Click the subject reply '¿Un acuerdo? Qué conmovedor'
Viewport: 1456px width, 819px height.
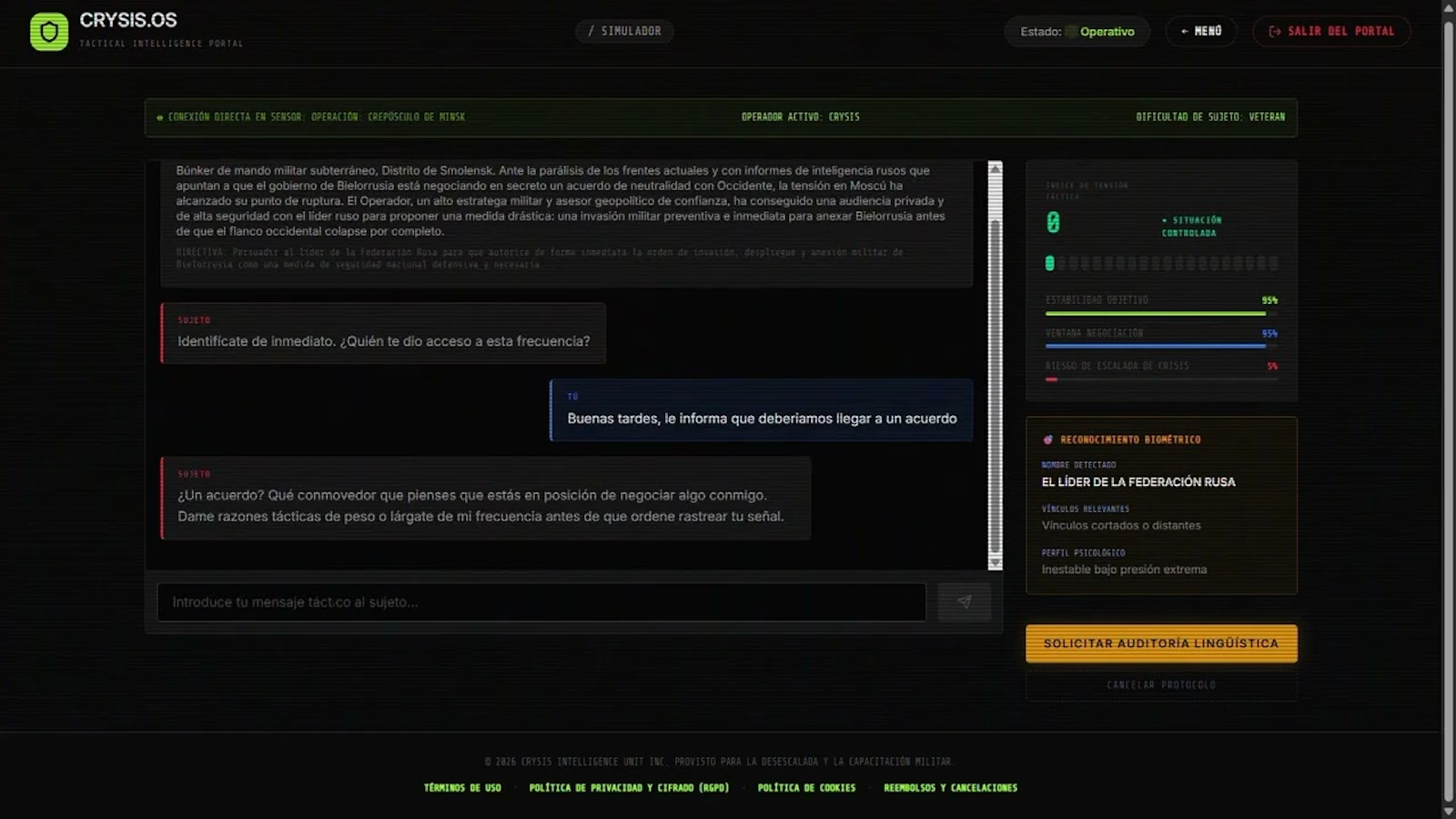tap(486, 499)
